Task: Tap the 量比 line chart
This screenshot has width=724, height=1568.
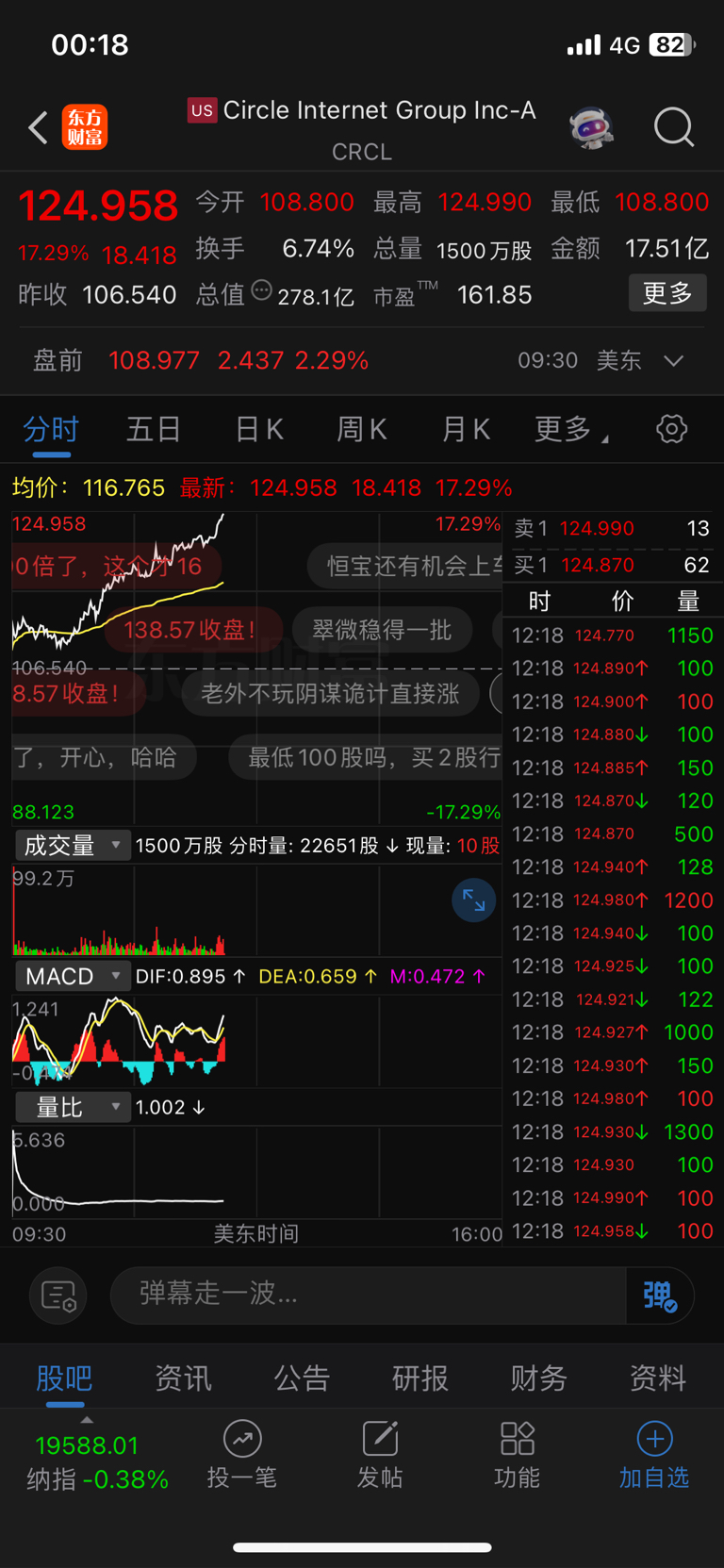Action: click(256, 1173)
